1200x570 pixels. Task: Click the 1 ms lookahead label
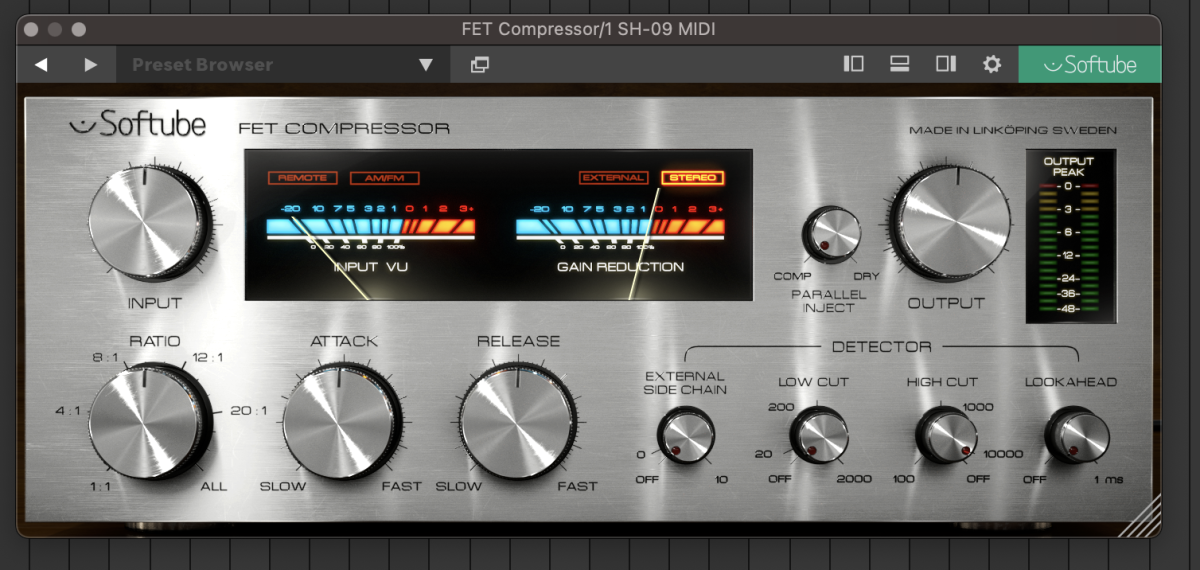pyautogui.click(x=1108, y=480)
